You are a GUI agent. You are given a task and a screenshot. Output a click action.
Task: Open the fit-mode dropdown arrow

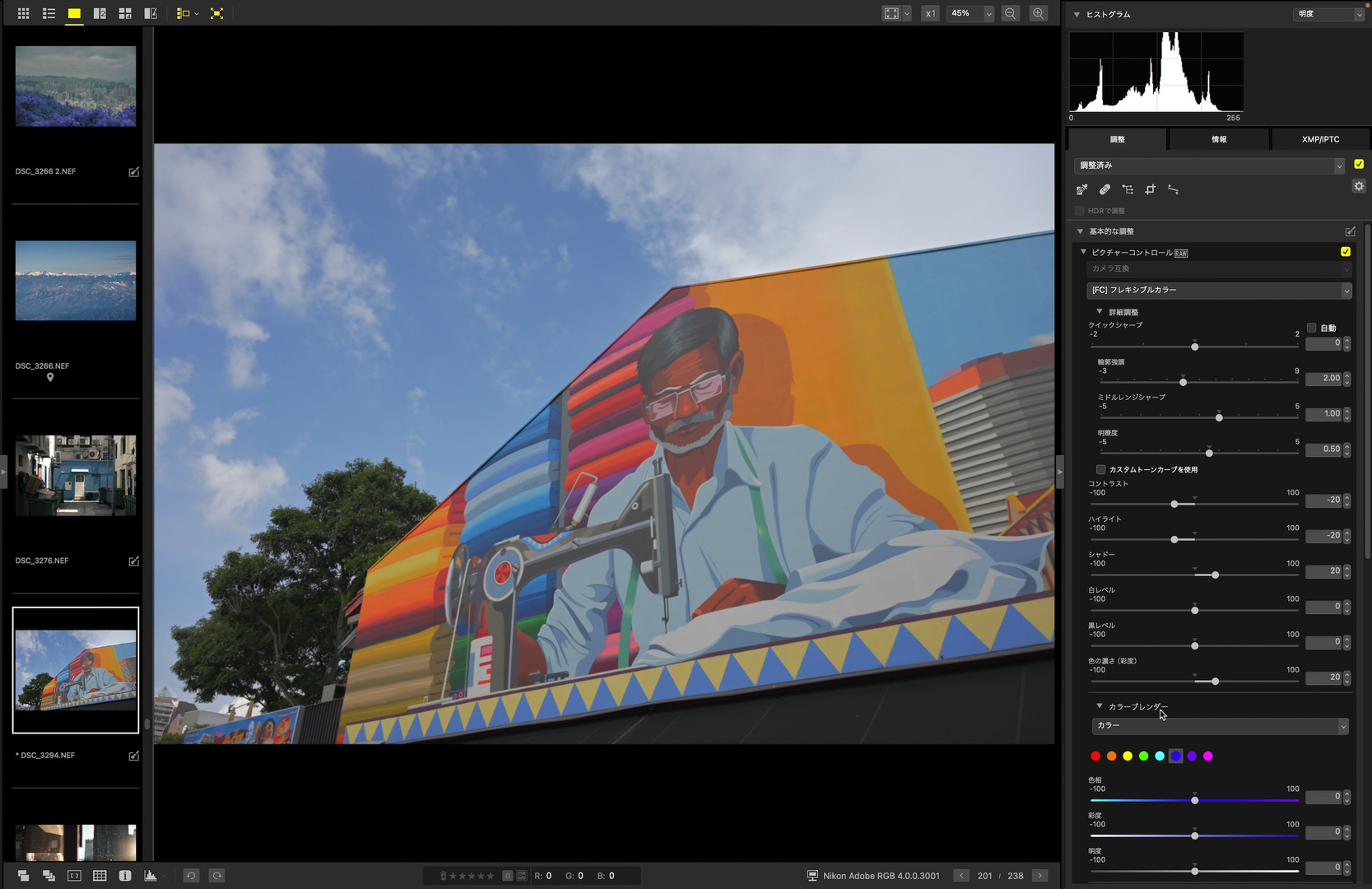906,13
